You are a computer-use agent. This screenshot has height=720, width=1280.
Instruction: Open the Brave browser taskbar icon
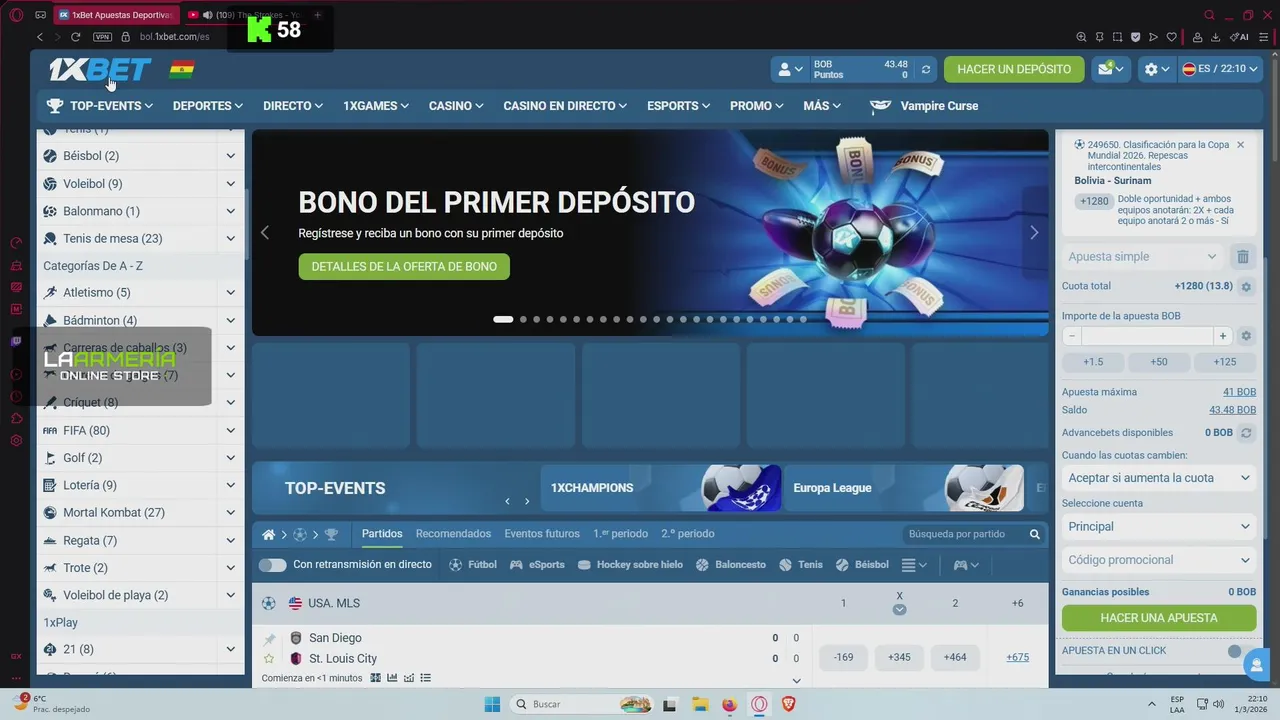789,704
